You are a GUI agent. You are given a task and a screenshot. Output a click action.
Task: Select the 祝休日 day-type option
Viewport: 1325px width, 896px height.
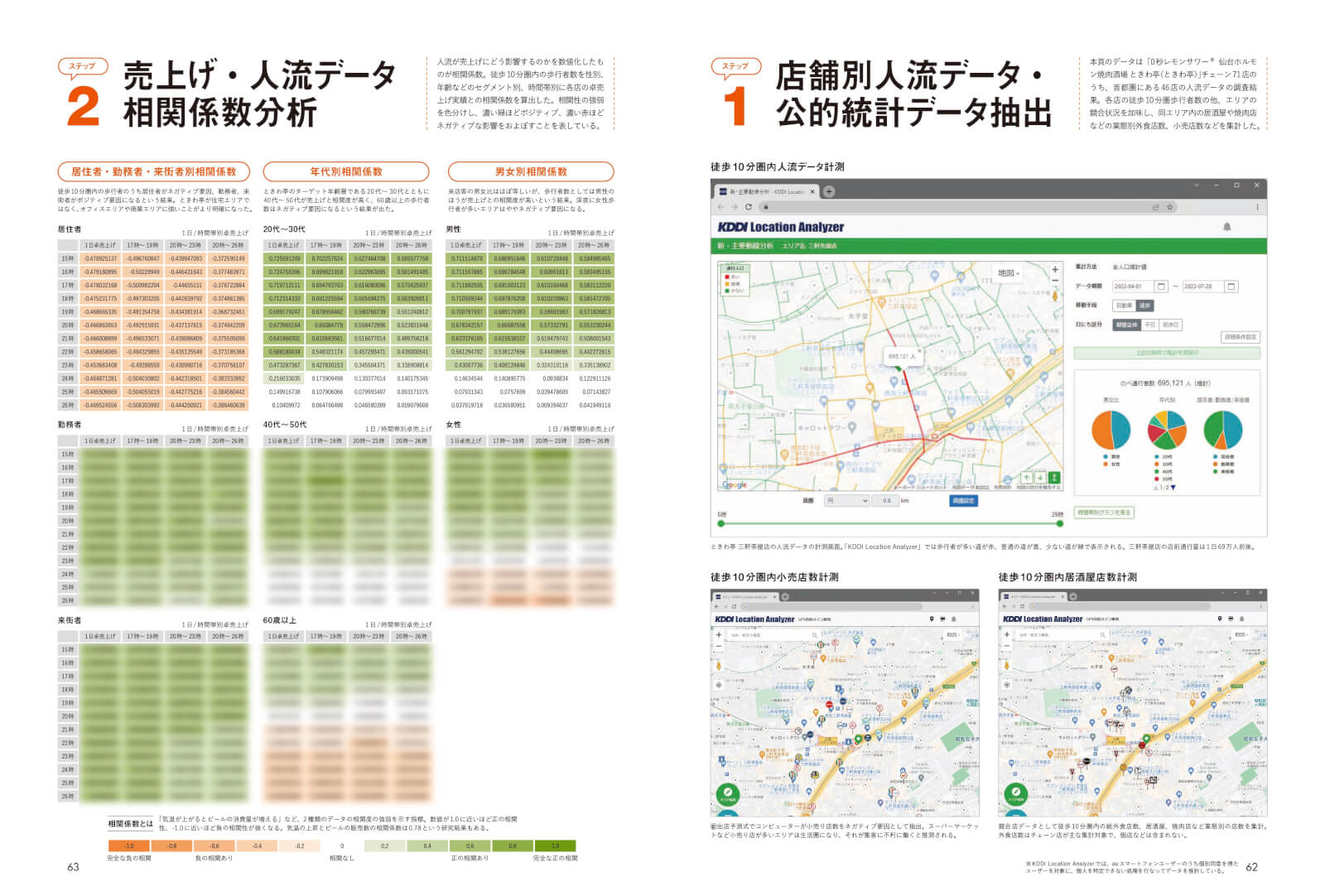click(x=1170, y=325)
